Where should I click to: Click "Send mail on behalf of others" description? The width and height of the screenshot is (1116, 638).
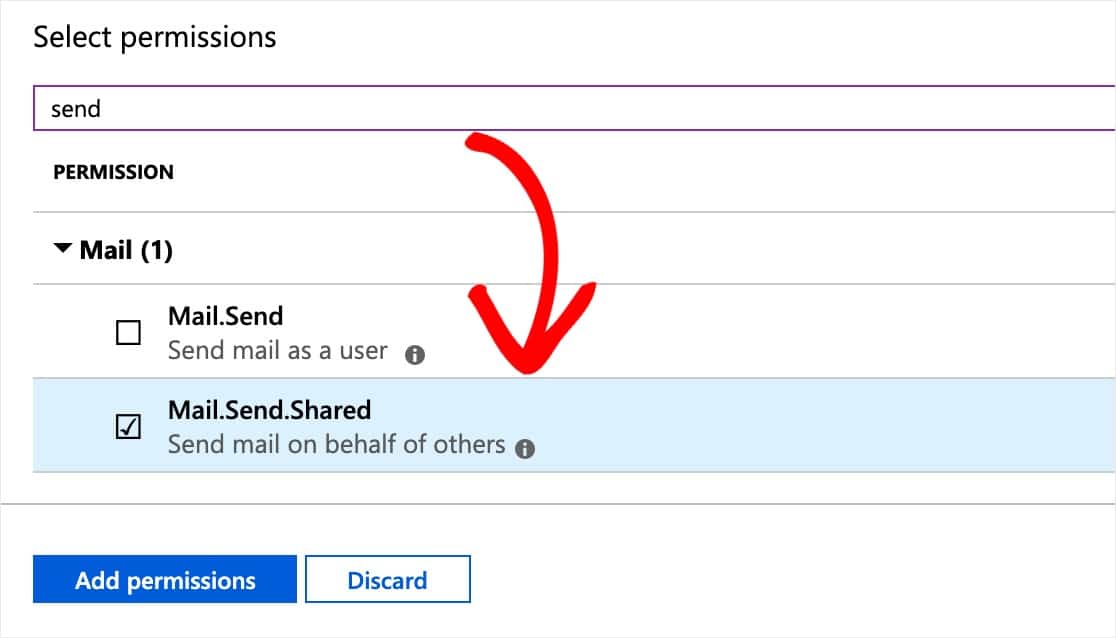337,444
